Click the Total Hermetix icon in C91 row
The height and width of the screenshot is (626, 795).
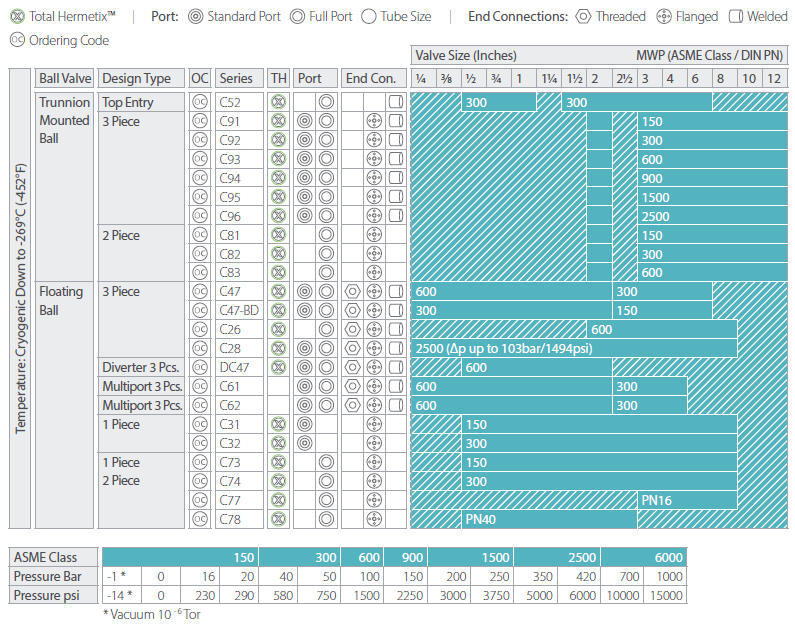coord(279,121)
